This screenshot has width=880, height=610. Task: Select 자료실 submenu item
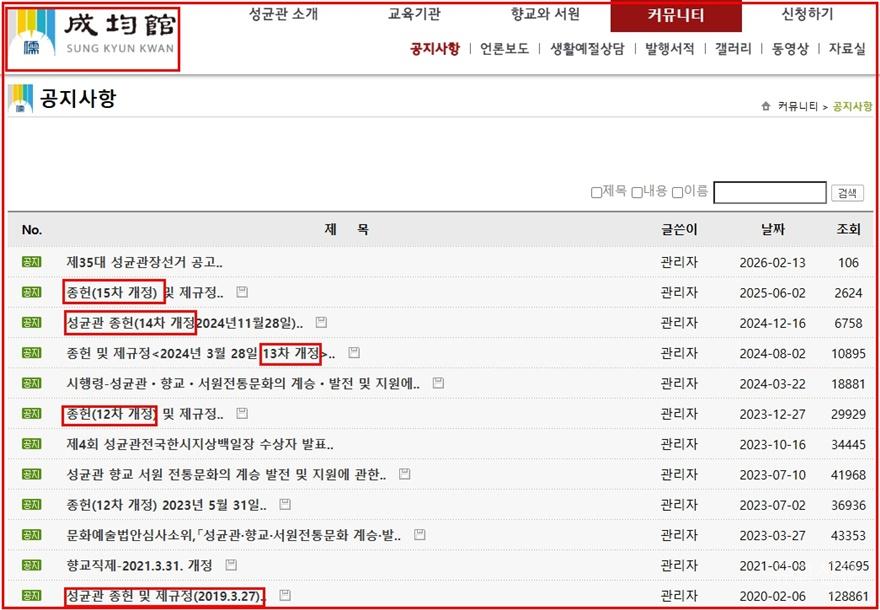tap(847, 49)
